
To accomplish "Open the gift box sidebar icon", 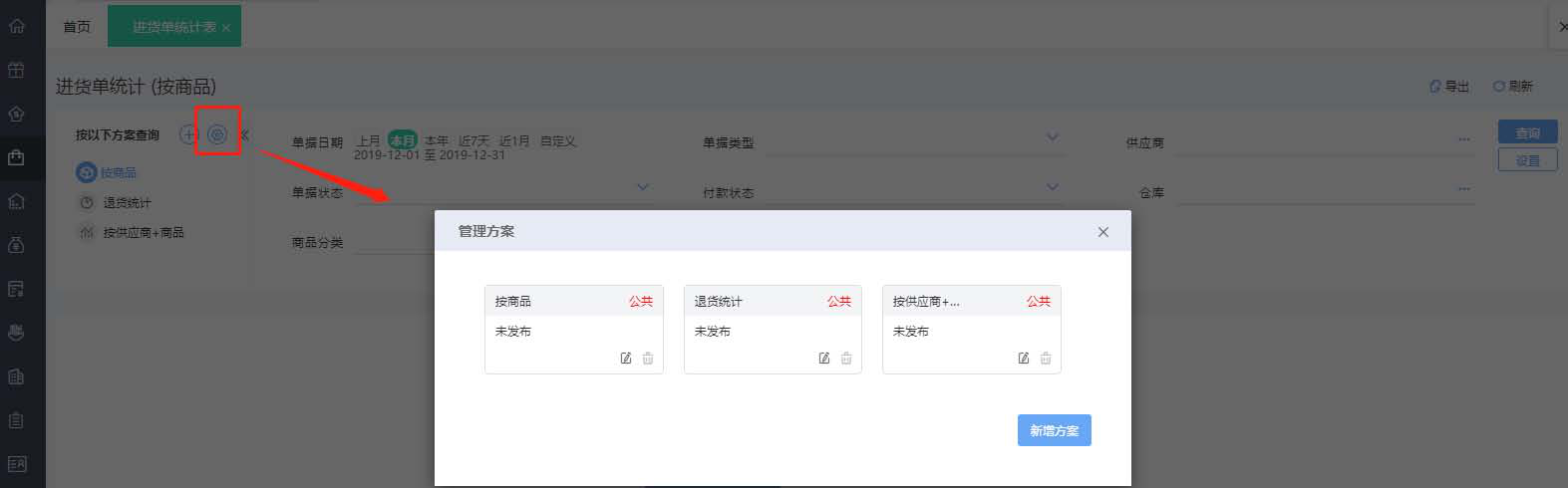I will tap(16, 70).
